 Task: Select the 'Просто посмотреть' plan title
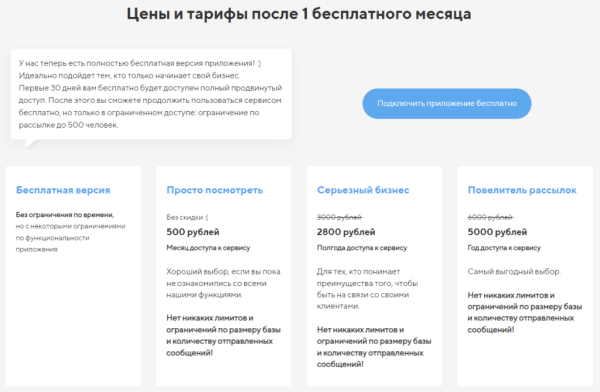pos(215,190)
